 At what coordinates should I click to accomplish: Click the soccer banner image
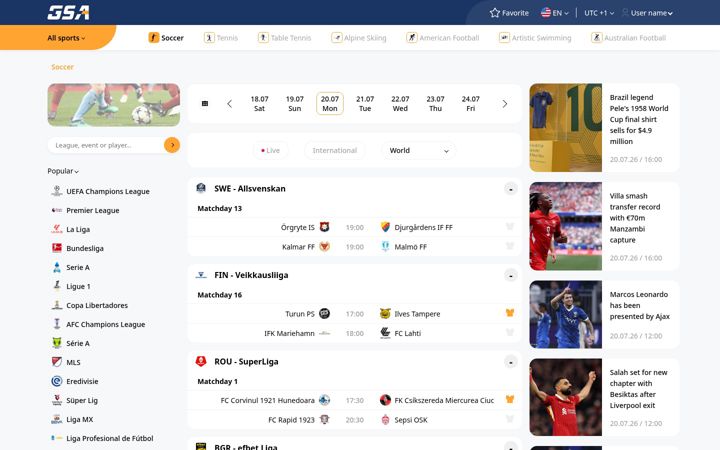pos(114,105)
